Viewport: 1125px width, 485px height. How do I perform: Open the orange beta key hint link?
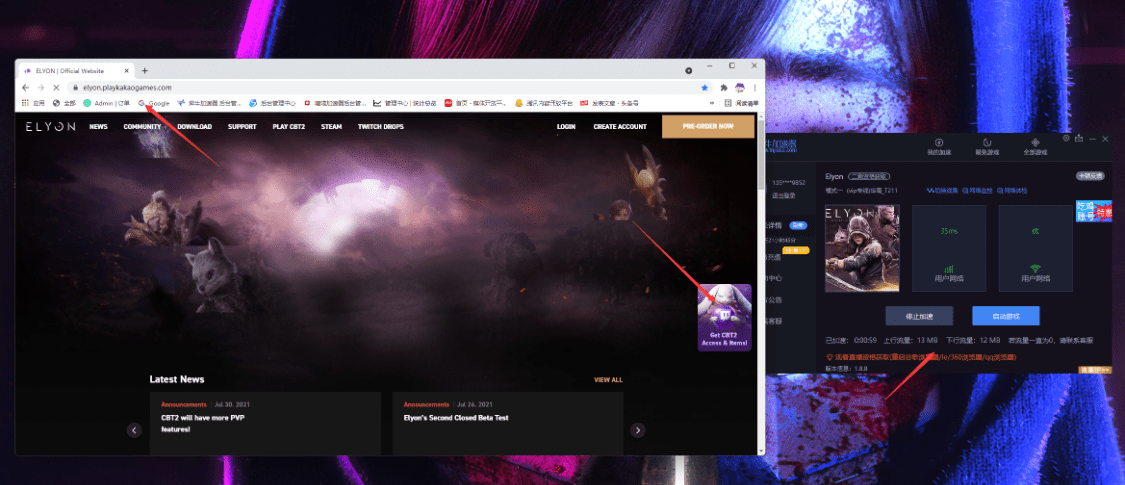[x=921, y=357]
